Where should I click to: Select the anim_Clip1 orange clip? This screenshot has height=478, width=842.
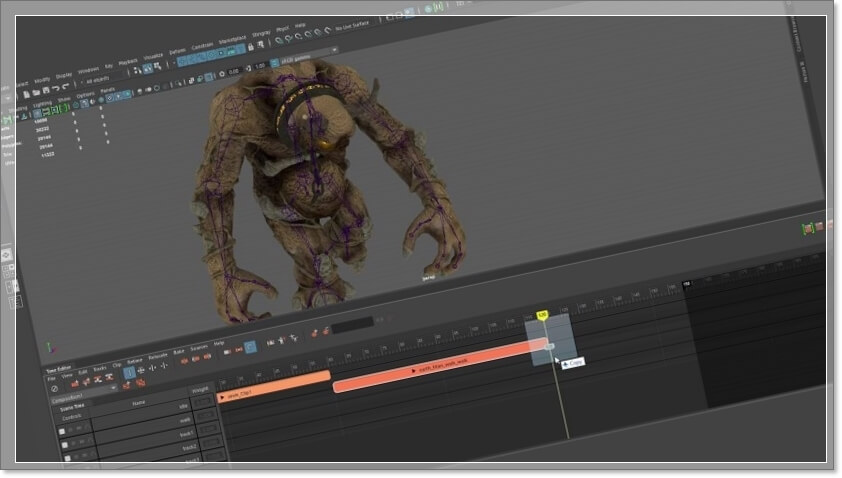(273, 387)
